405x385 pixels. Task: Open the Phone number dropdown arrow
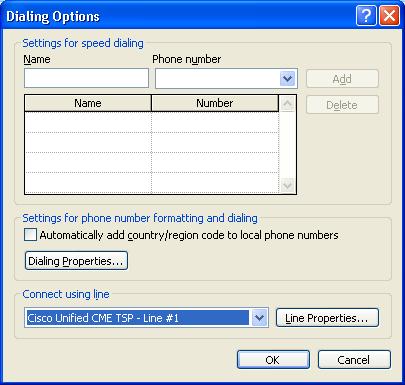[287, 79]
